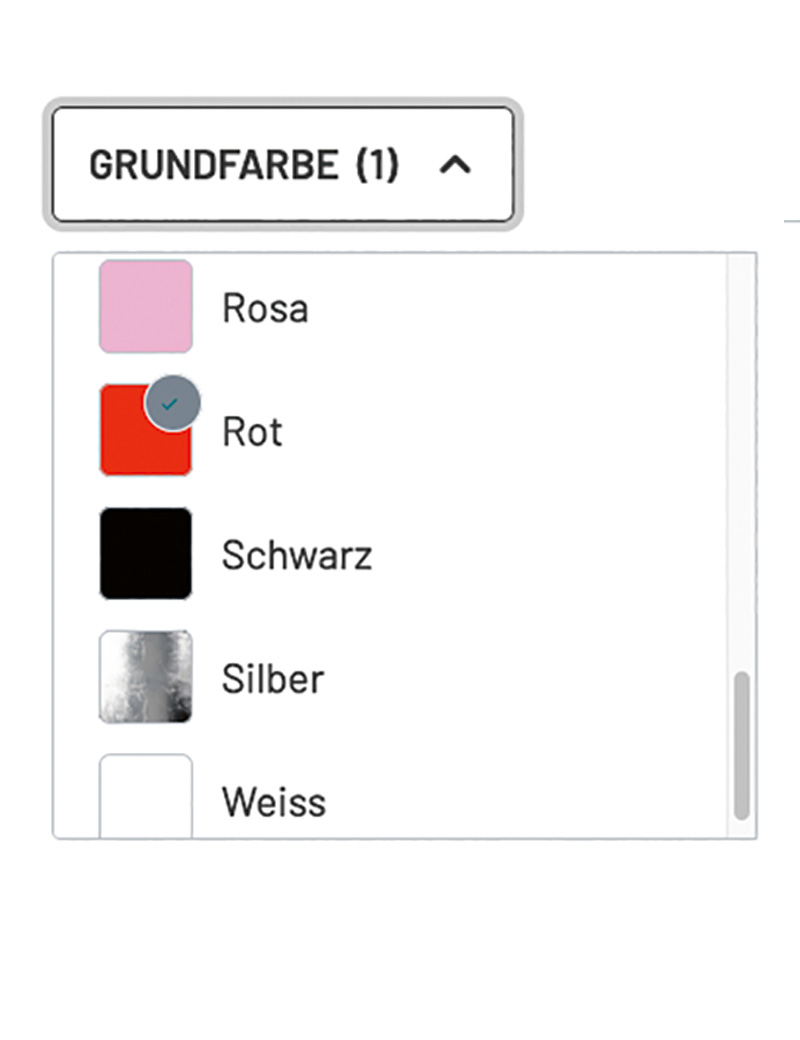Click scrollbar track below the thumb
Image resolution: width=800 pixels, height=1040 pixels.
741,829
